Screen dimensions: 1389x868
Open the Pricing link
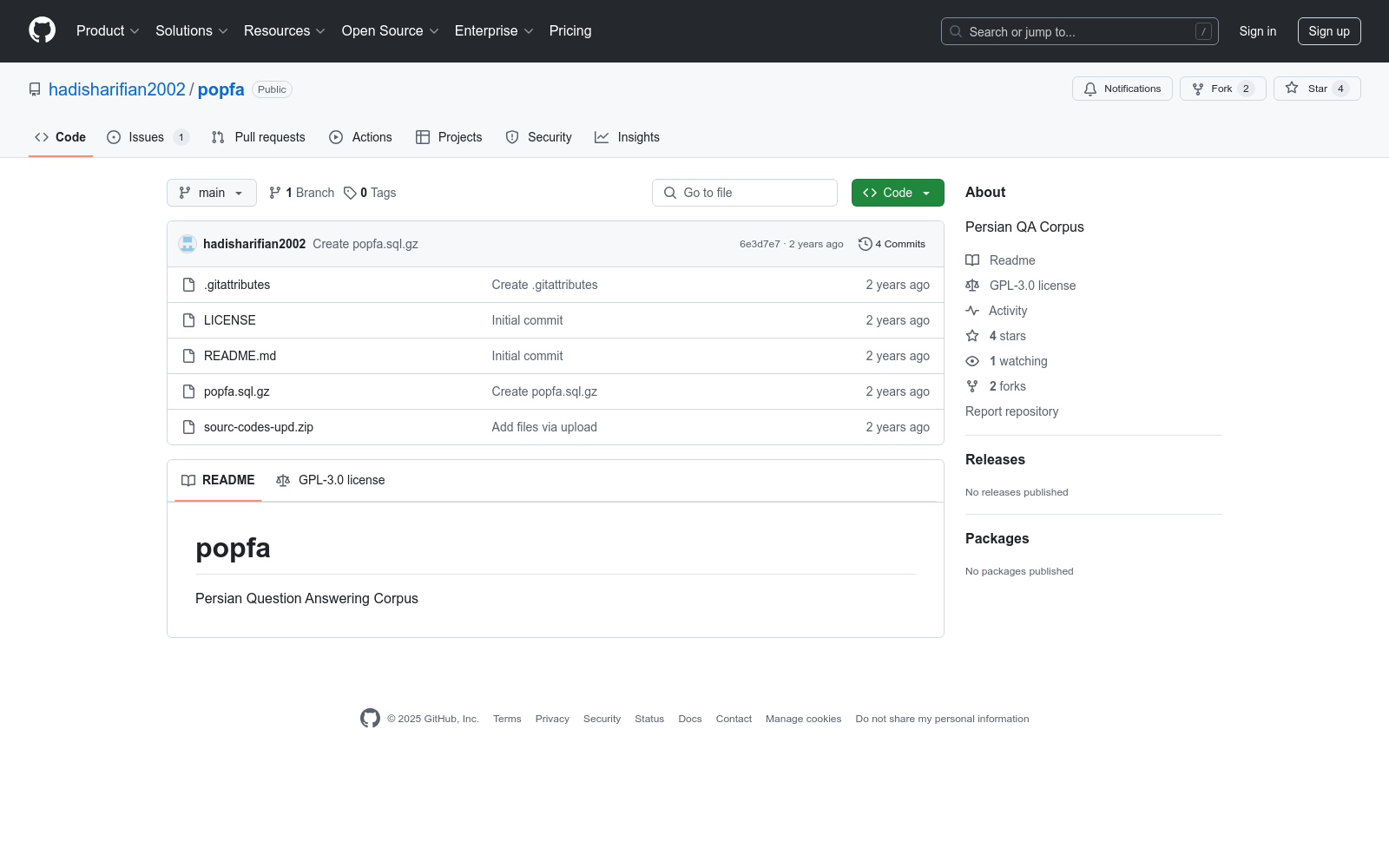click(x=570, y=31)
